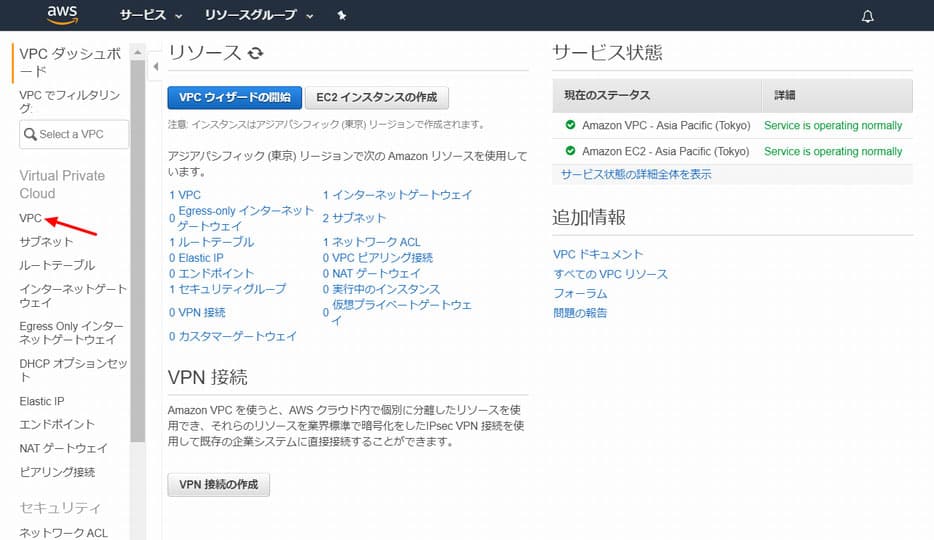This screenshot has height=540, width=934.
Task: Click the Amazon VPC operating normally status text
Action: pyautogui.click(x=833, y=126)
